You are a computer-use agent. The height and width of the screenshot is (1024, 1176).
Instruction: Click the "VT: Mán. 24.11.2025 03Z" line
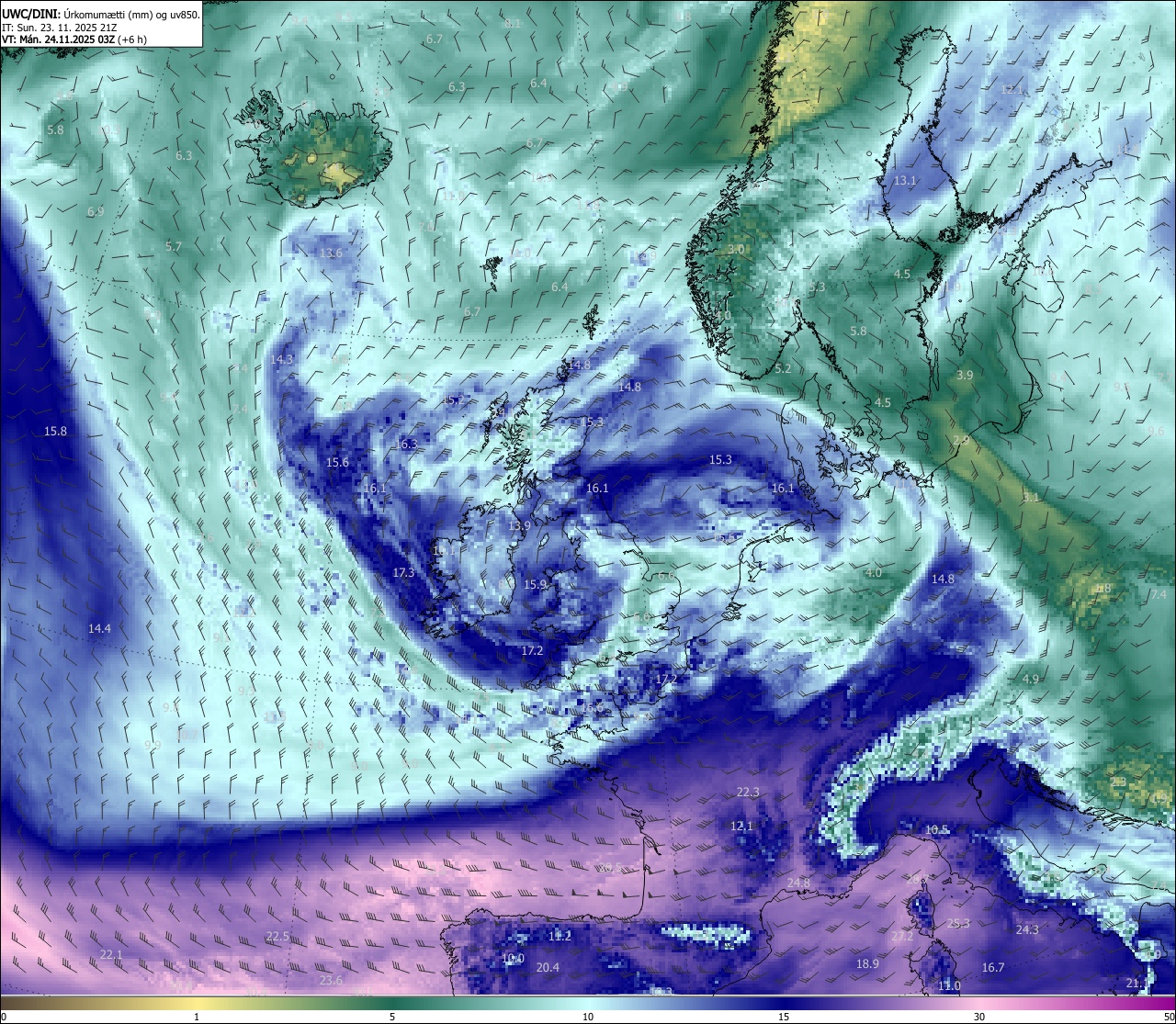pyautogui.click(x=59, y=39)
